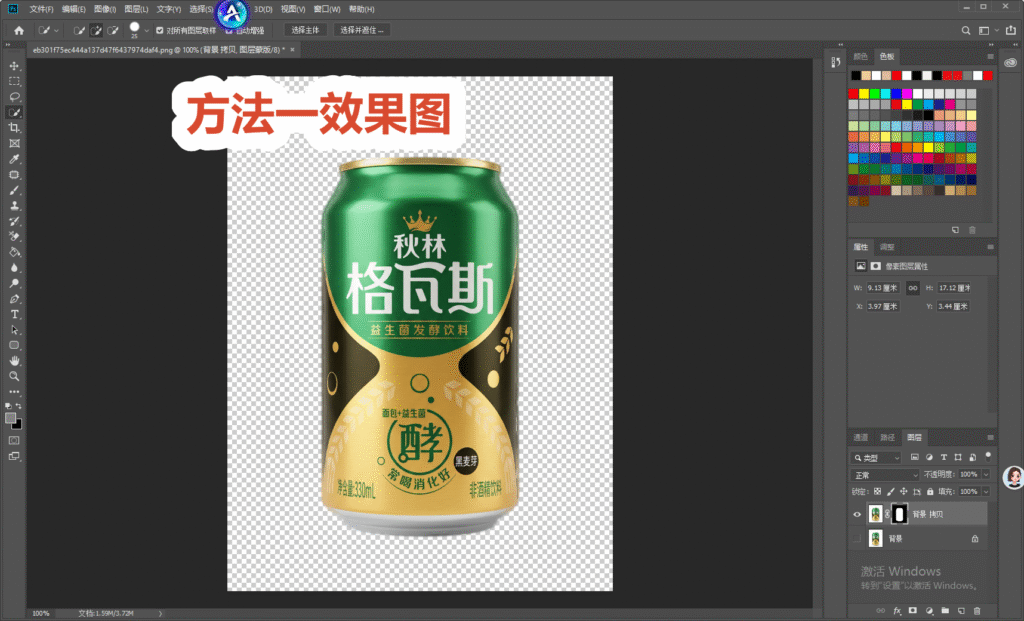The image size is (1024, 621).
Task: Open the blend mode 正常 dropdown
Action: coord(884,475)
